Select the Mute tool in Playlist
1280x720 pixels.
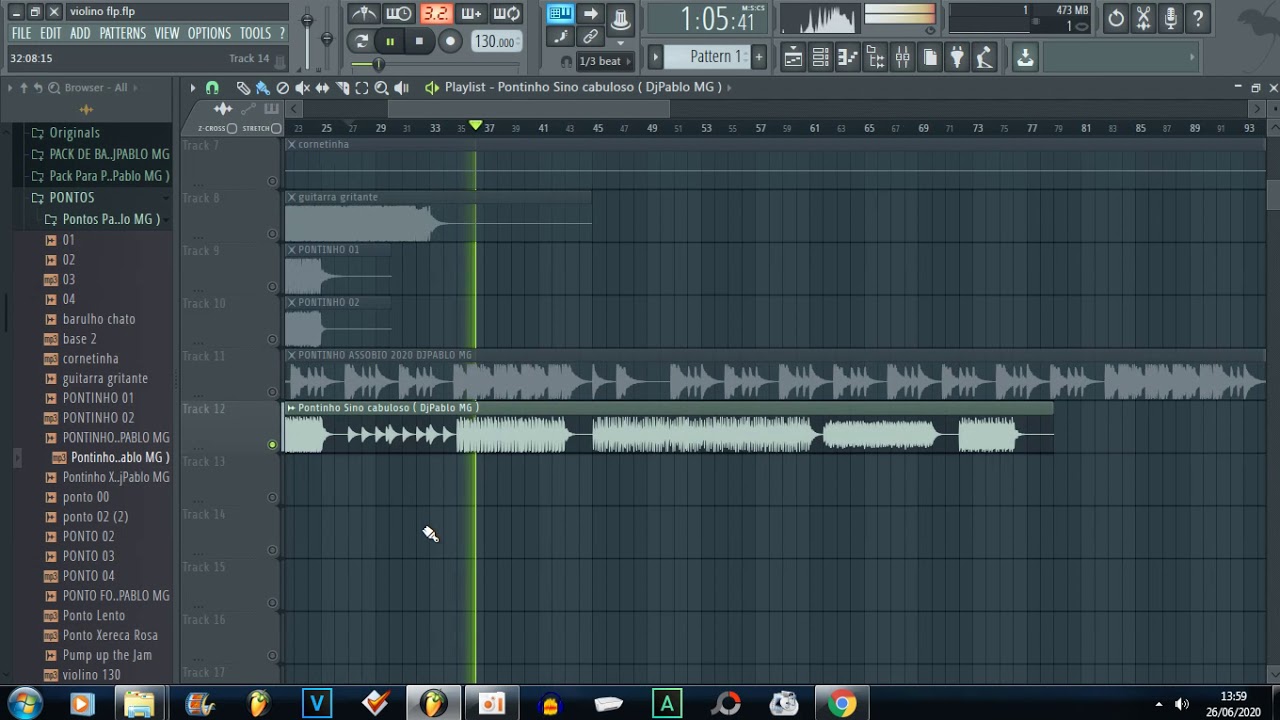coord(302,88)
